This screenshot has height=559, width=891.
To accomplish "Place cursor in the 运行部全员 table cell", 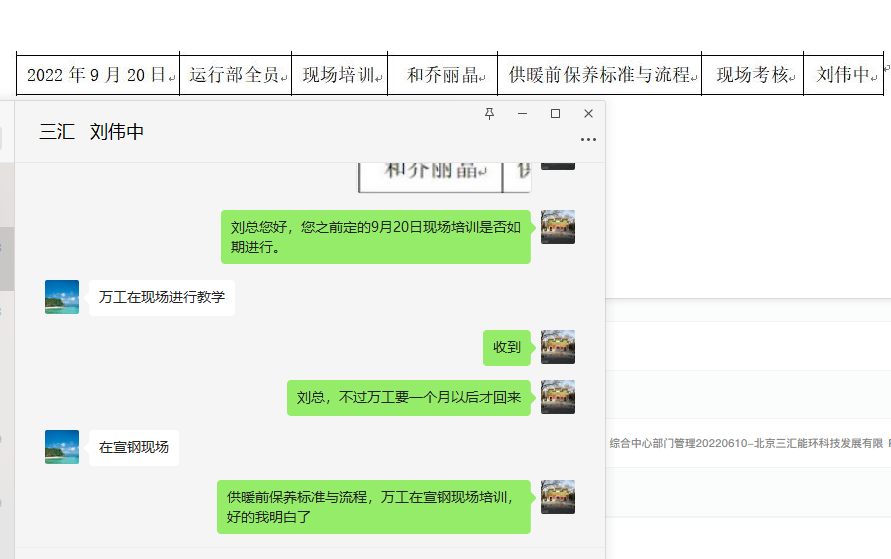I will click(235, 75).
